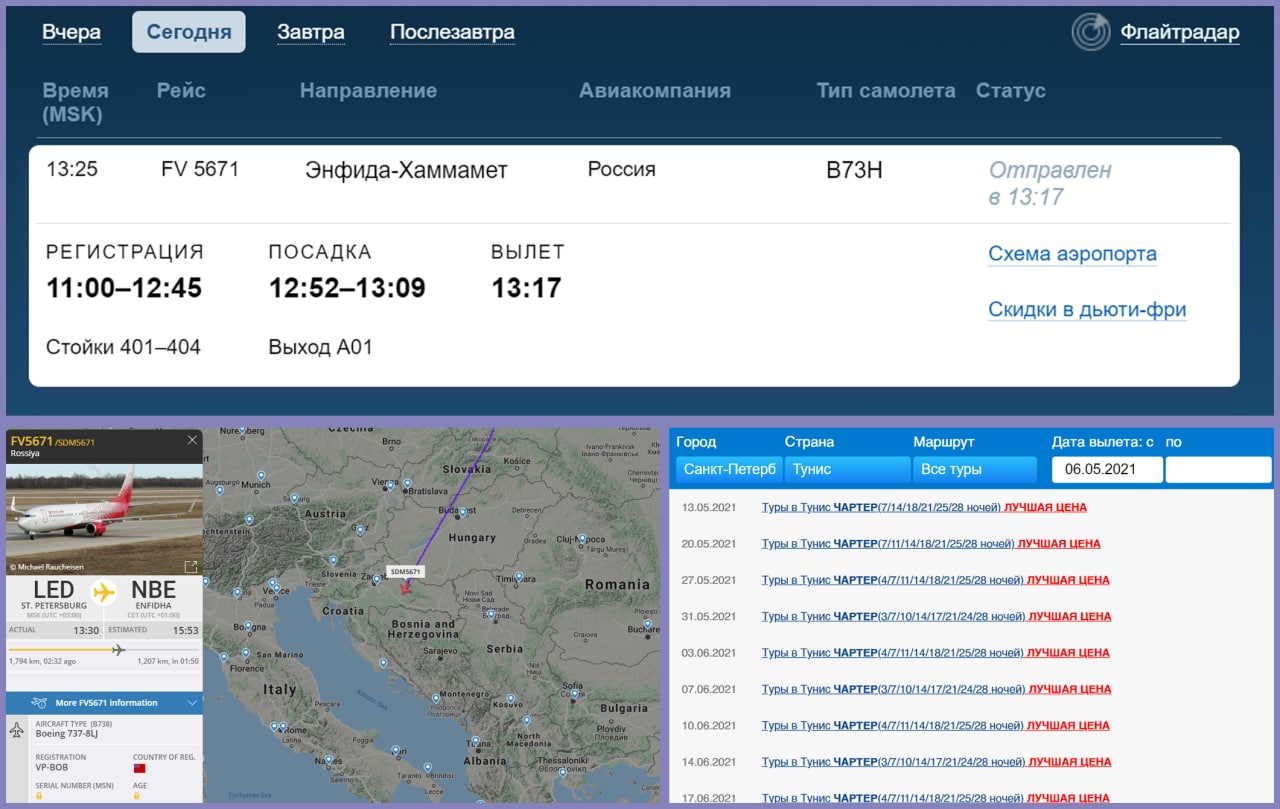Click the LED origin airport code

tap(54, 590)
